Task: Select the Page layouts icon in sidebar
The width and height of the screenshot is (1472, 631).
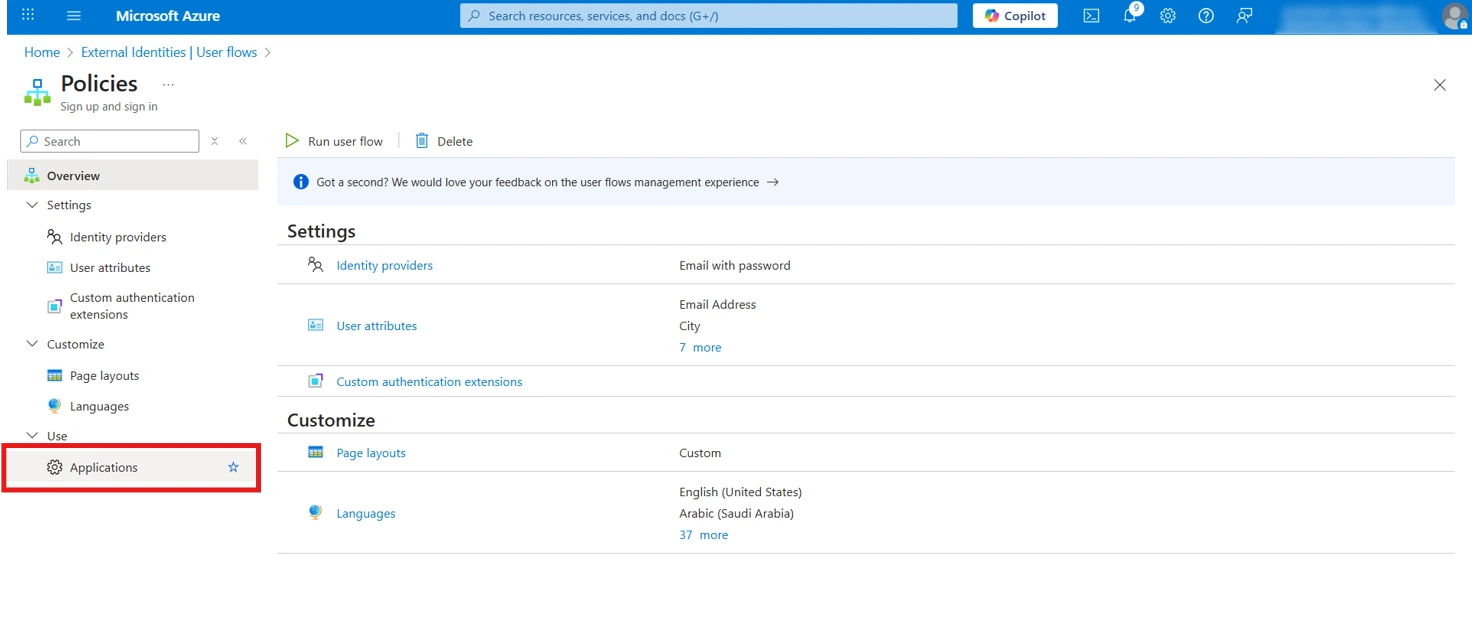Action: (53, 375)
